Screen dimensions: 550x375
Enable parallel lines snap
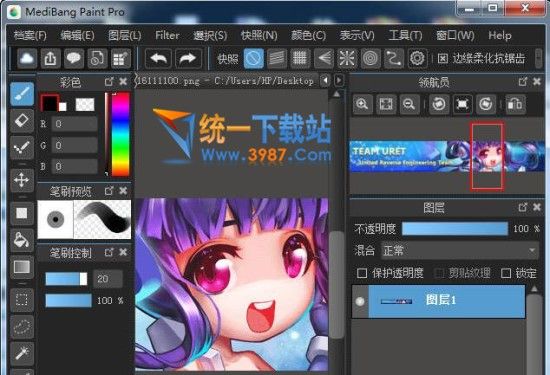pos(277,58)
